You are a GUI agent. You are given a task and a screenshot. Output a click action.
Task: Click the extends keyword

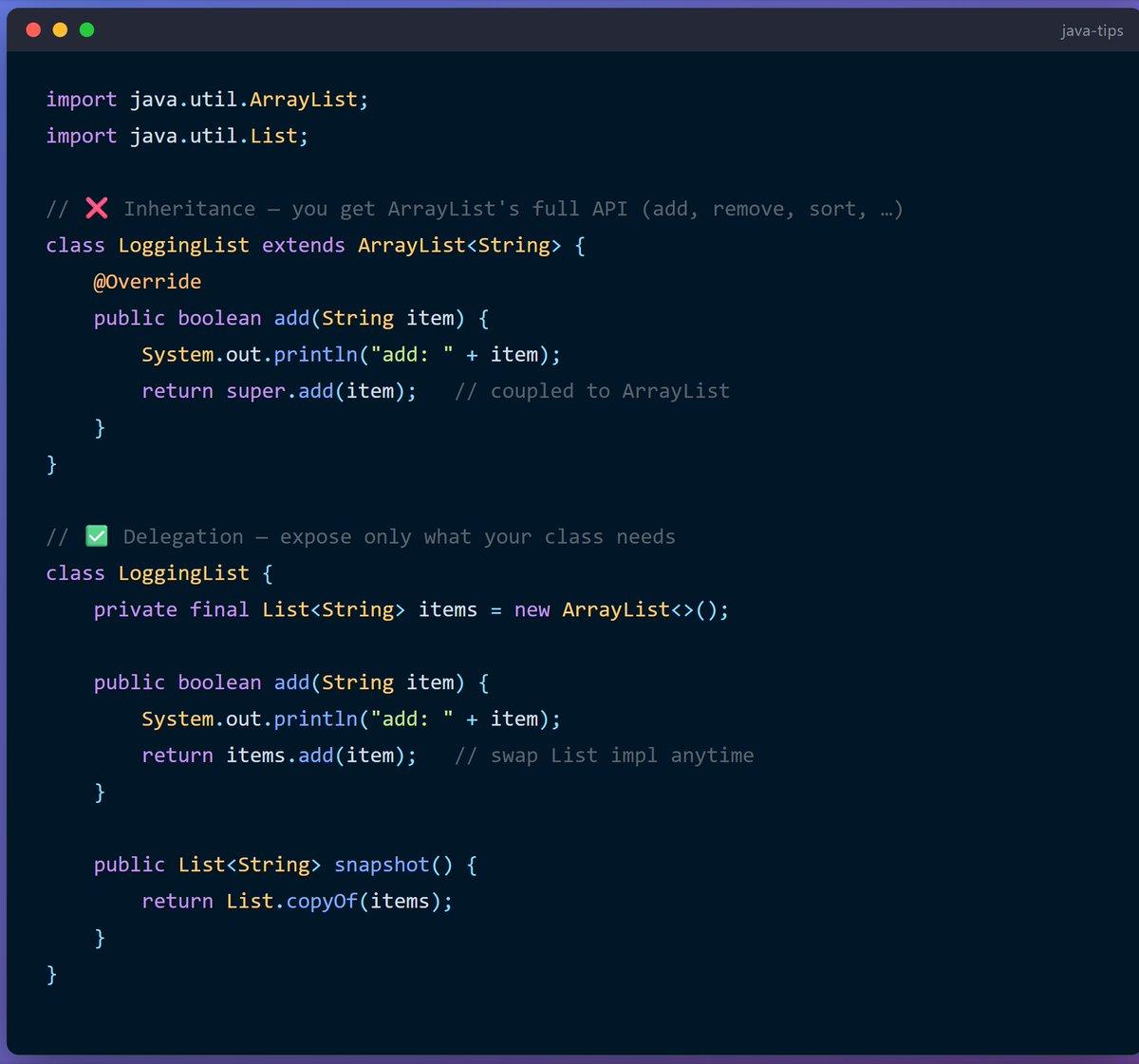point(304,245)
